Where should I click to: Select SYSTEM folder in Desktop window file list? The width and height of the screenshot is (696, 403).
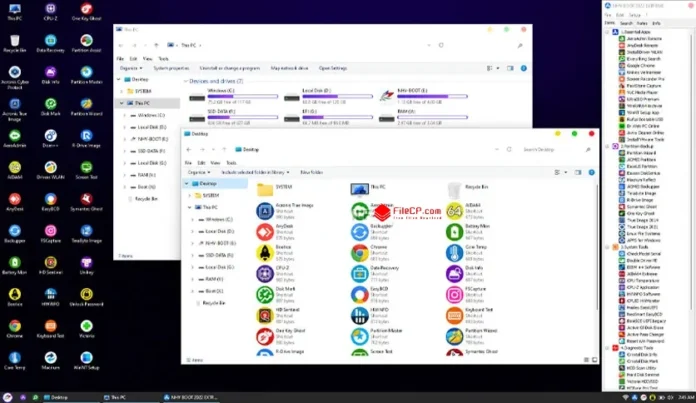(x=275, y=190)
